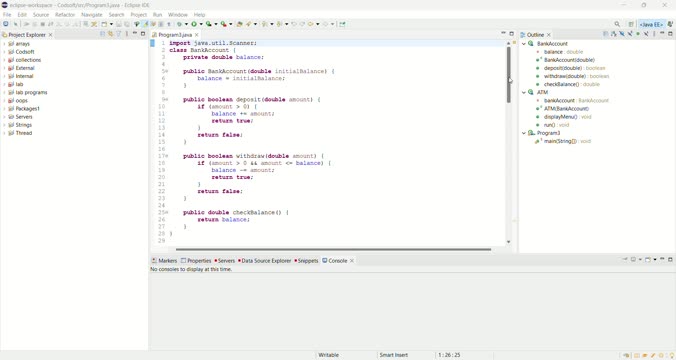Toggle Sort in Outline toolbar
Viewport: 676px width, 360px height.
613,34
